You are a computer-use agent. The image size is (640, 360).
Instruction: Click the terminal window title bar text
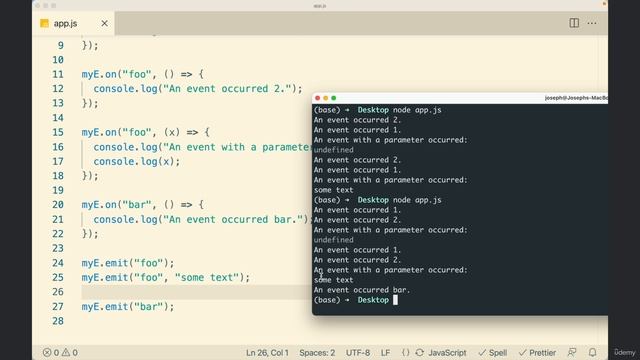[576, 98]
